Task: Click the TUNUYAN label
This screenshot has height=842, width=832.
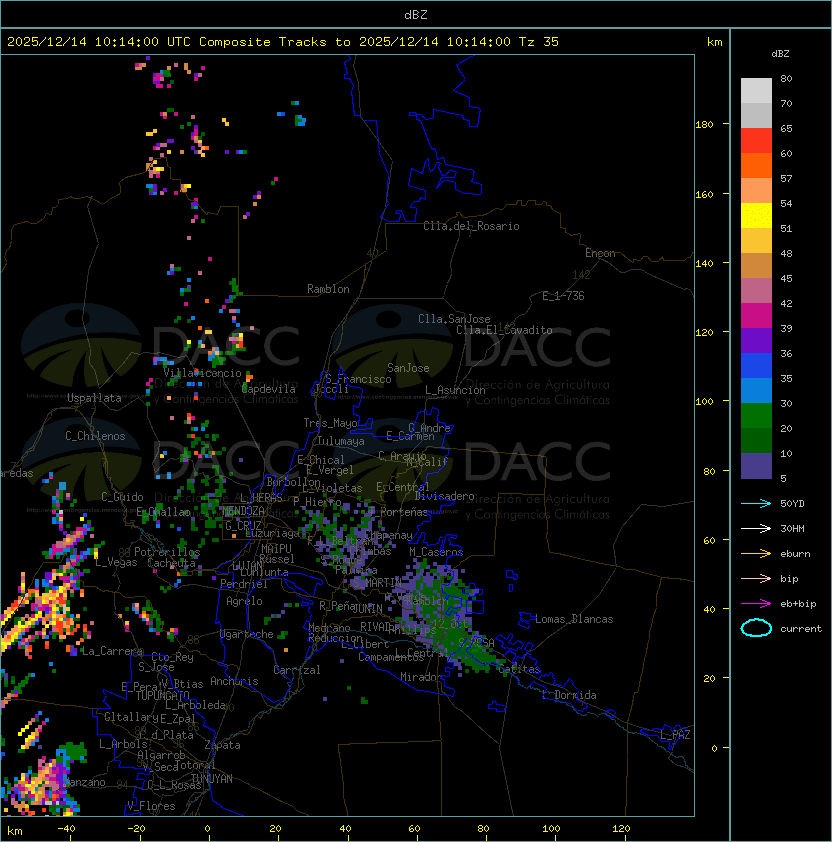Action: pos(212,779)
